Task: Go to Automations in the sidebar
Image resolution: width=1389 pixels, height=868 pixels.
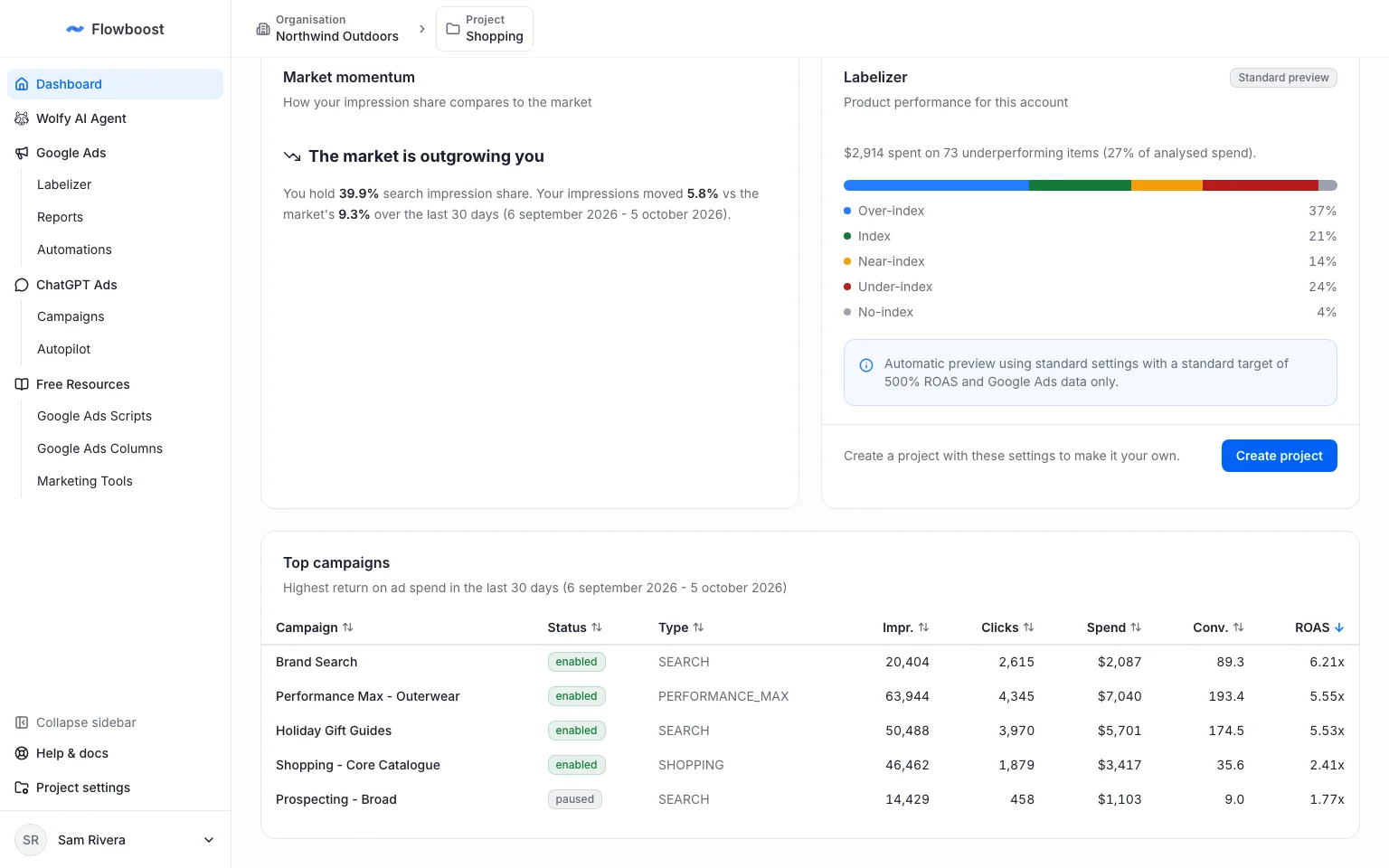Action: pyautogui.click(x=74, y=250)
